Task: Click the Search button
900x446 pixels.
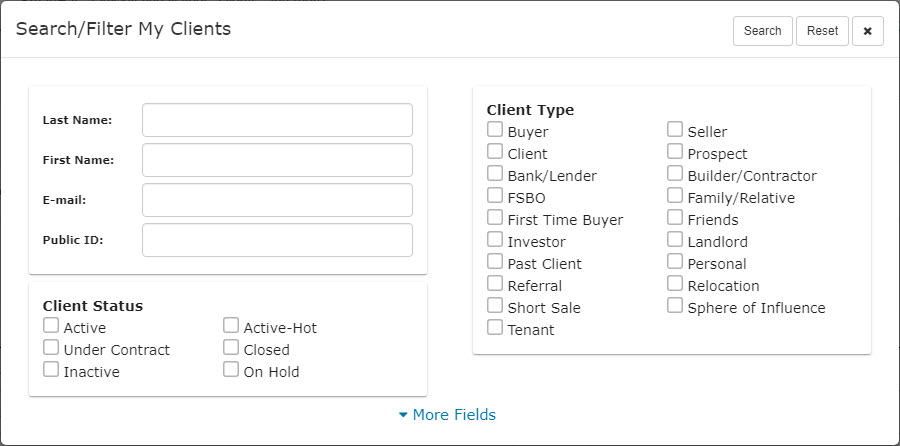Action: coord(762,31)
